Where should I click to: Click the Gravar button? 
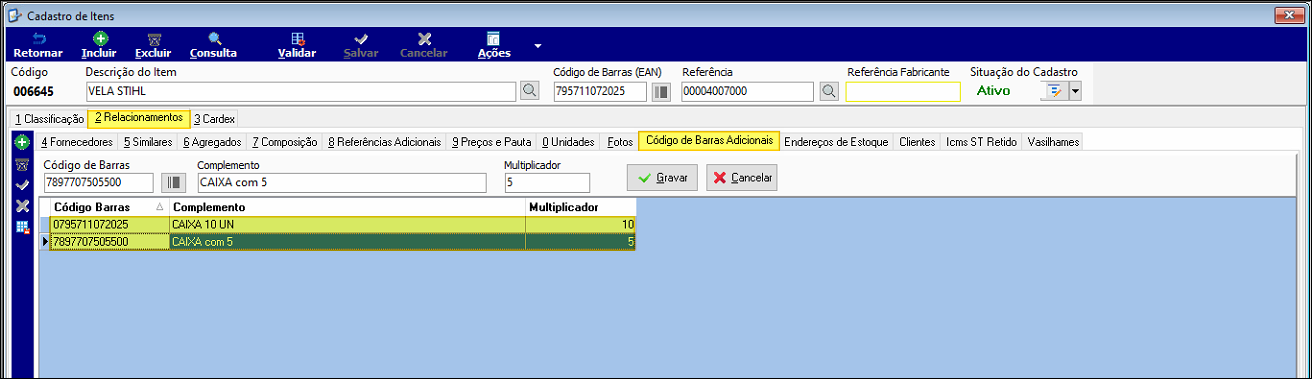tap(662, 177)
